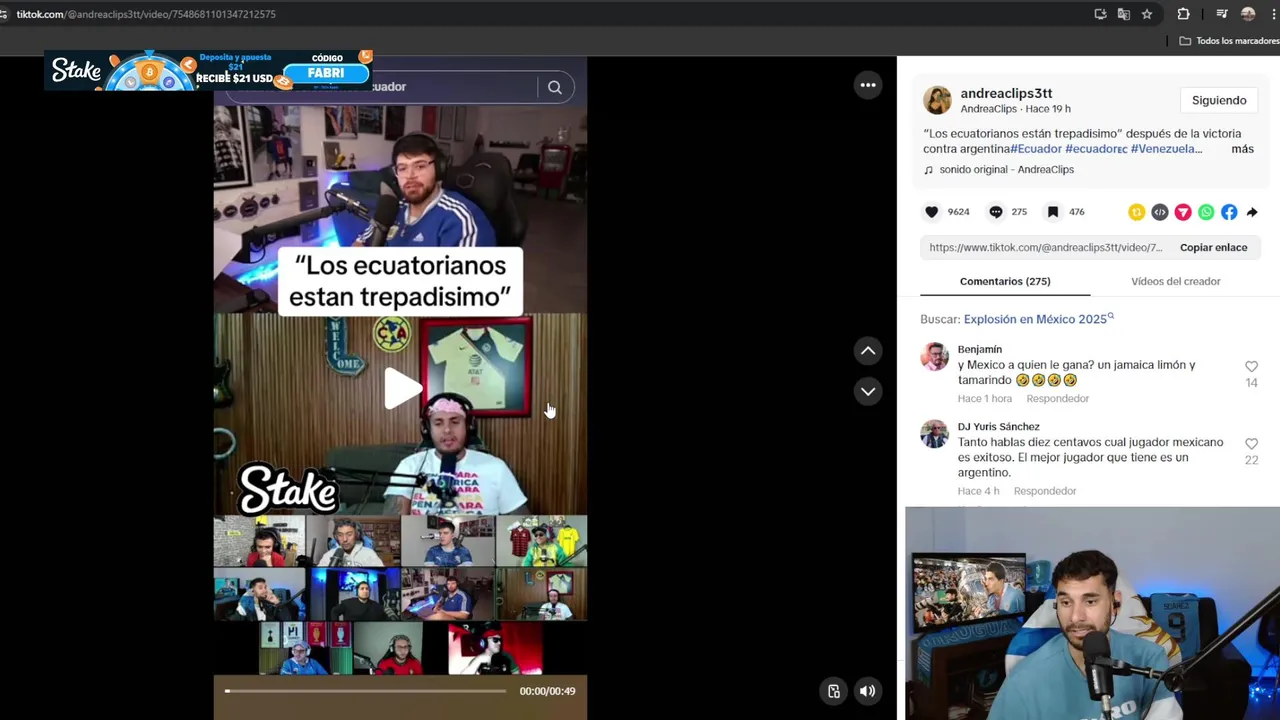Get embed code via embed icon
Screen dimensions: 1280x720
1160,212
